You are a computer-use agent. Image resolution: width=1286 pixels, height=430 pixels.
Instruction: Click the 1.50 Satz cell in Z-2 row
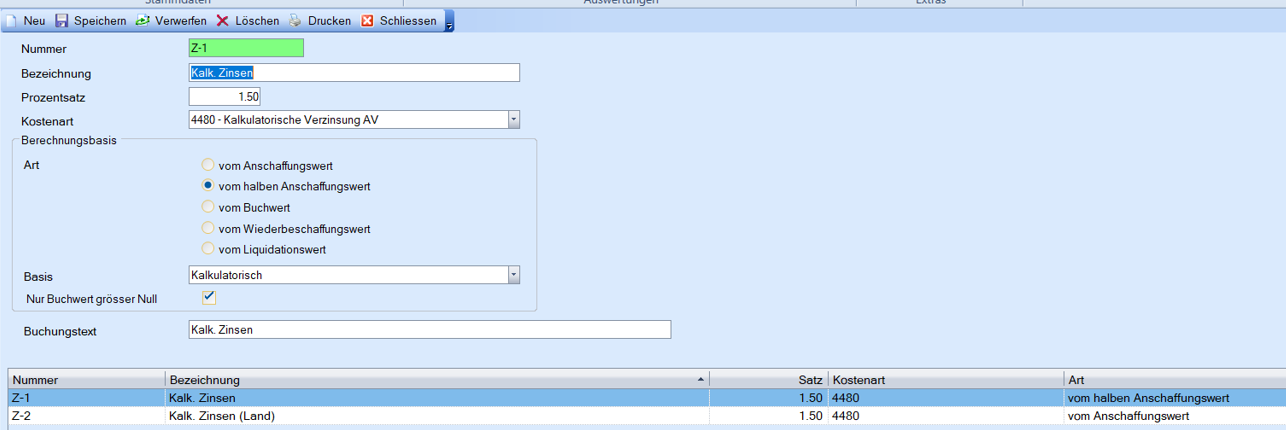click(x=769, y=415)
